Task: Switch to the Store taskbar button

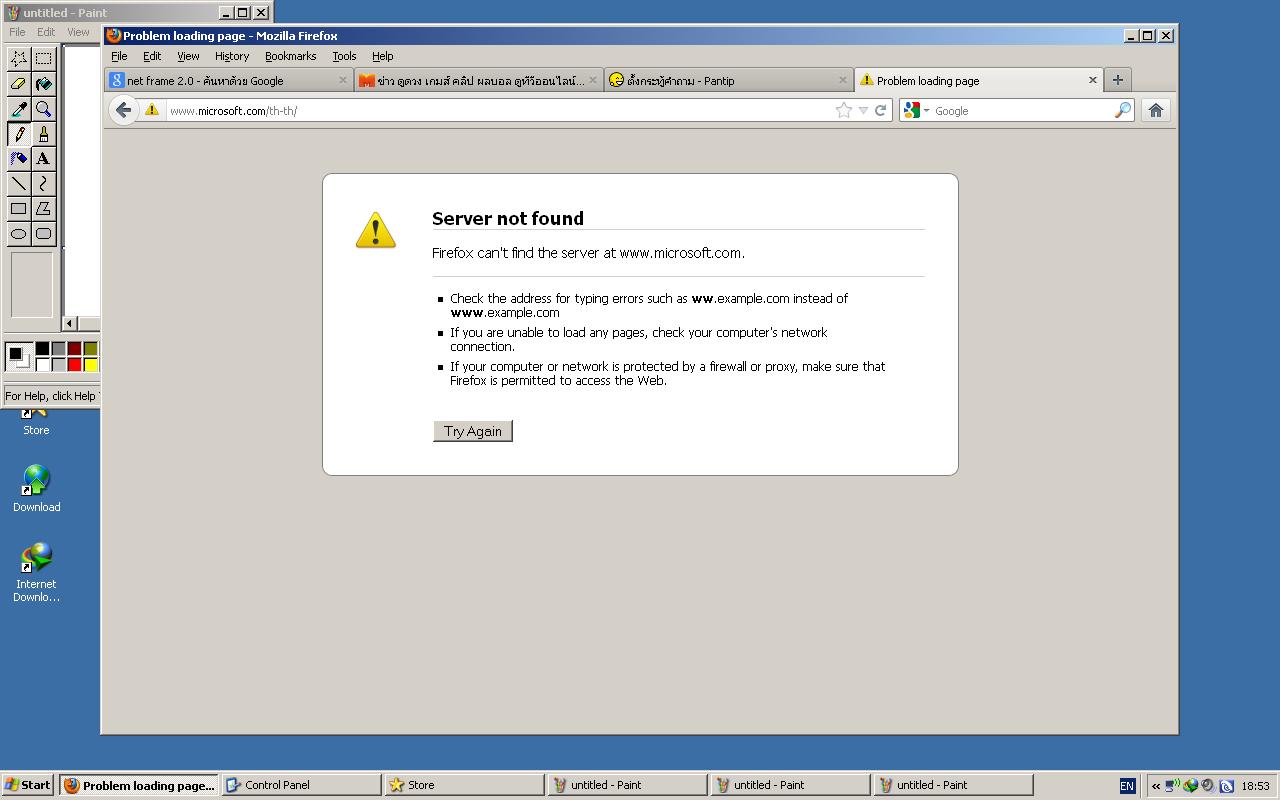Action: [x=465, y=785]
